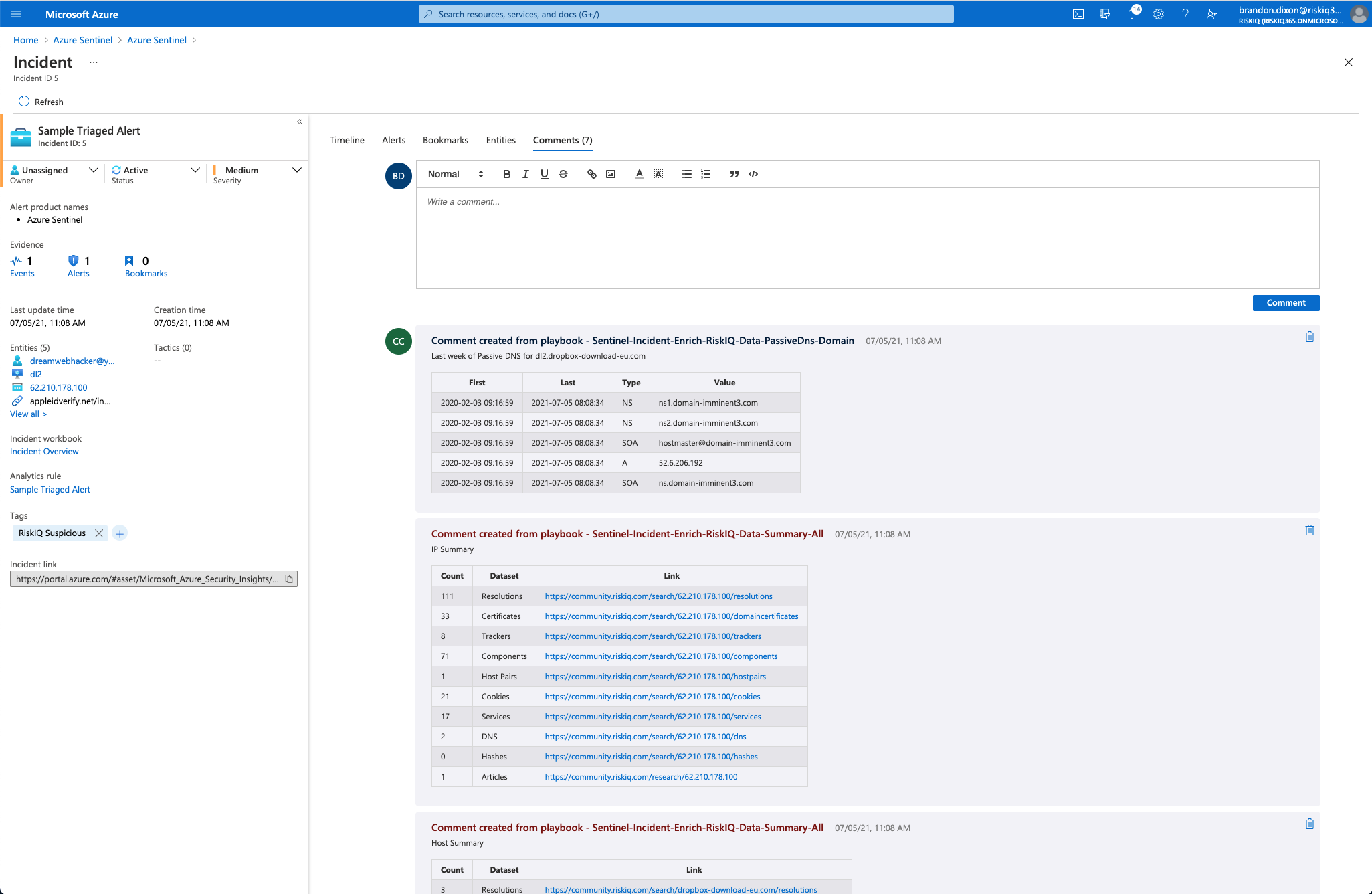Insert an image in the comment
Viewport: 1372px width, 894px height.
(x=611, y=174)
